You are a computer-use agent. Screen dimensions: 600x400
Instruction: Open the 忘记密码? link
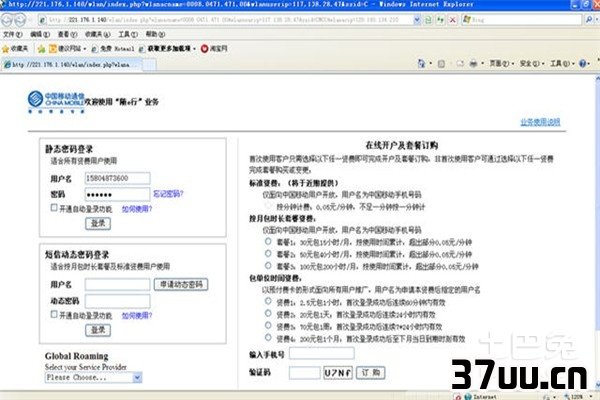click(x=168, y=194)
